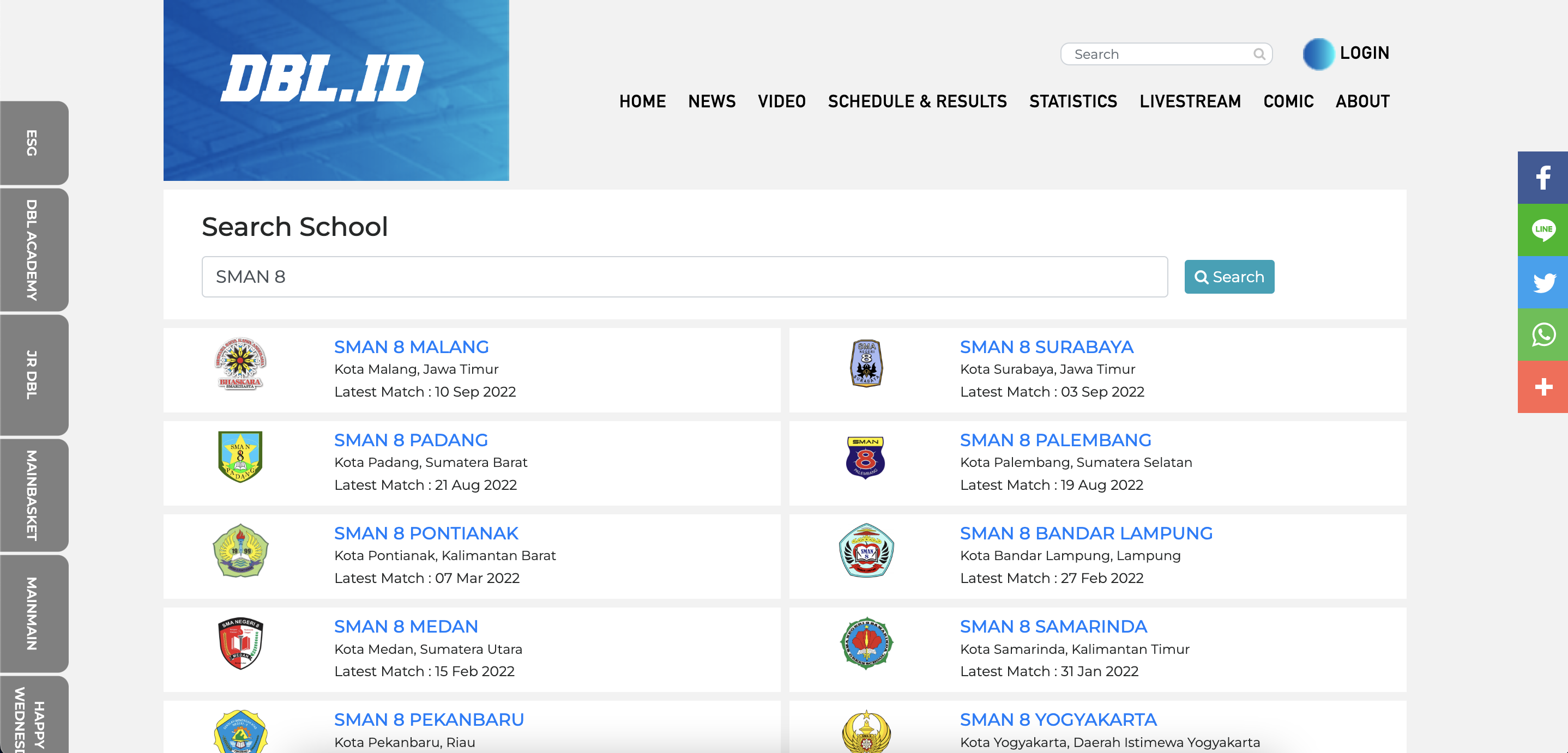1568x753 pixels.
Task: Focus the school search field containing SMAN 8
Action: pyautogui.click(x=684, y=277)
